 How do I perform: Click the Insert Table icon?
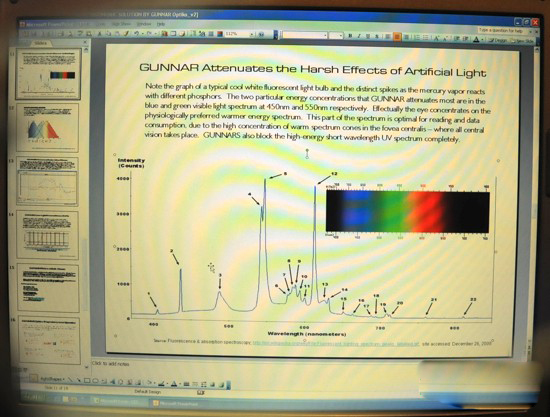click(x=173, y=34)
